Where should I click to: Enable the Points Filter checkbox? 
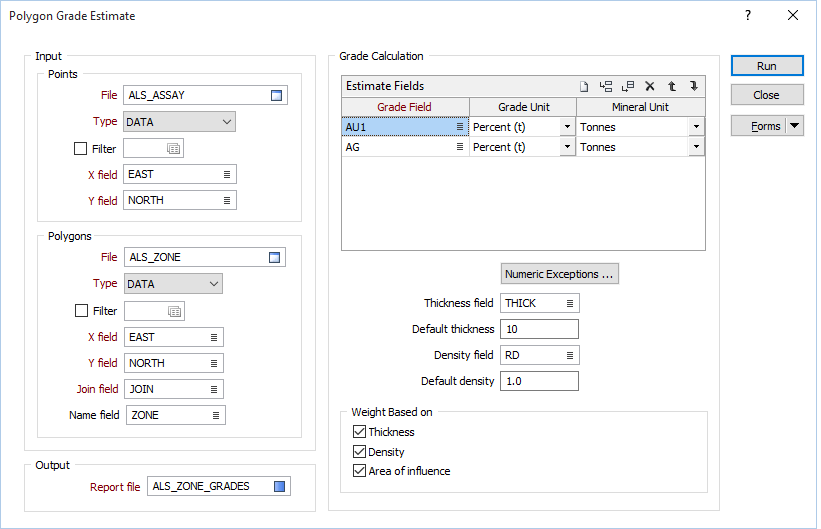[81, 149]
